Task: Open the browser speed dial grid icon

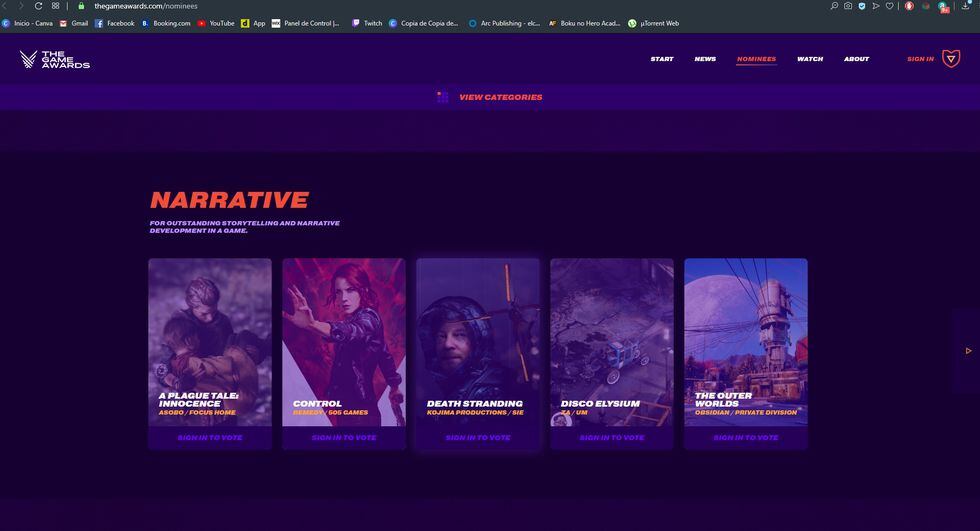Action: pyautogui.click(x=55, y=6)
